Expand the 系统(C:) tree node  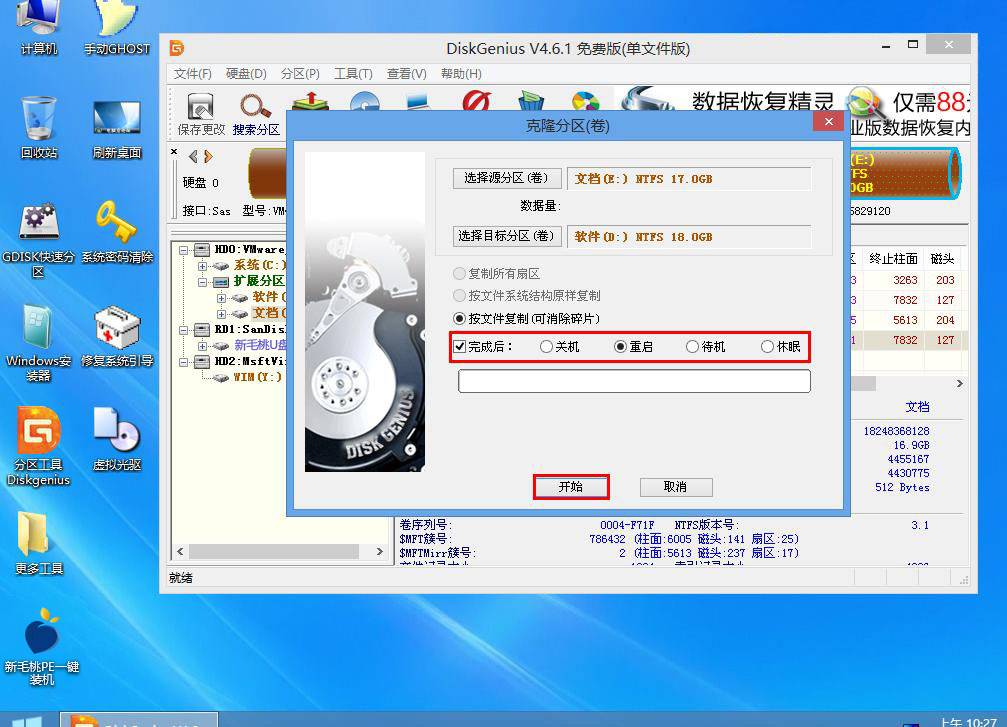pos(202,266)
